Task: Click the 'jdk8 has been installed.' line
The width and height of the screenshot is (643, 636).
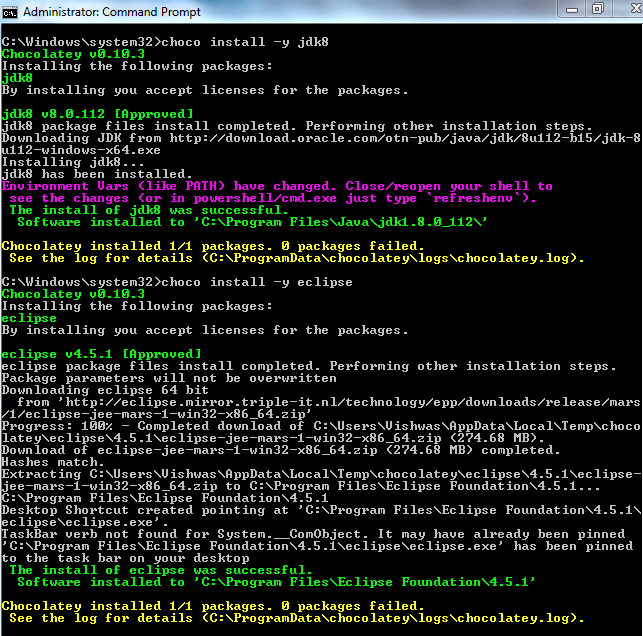Action: click(97, 174)
